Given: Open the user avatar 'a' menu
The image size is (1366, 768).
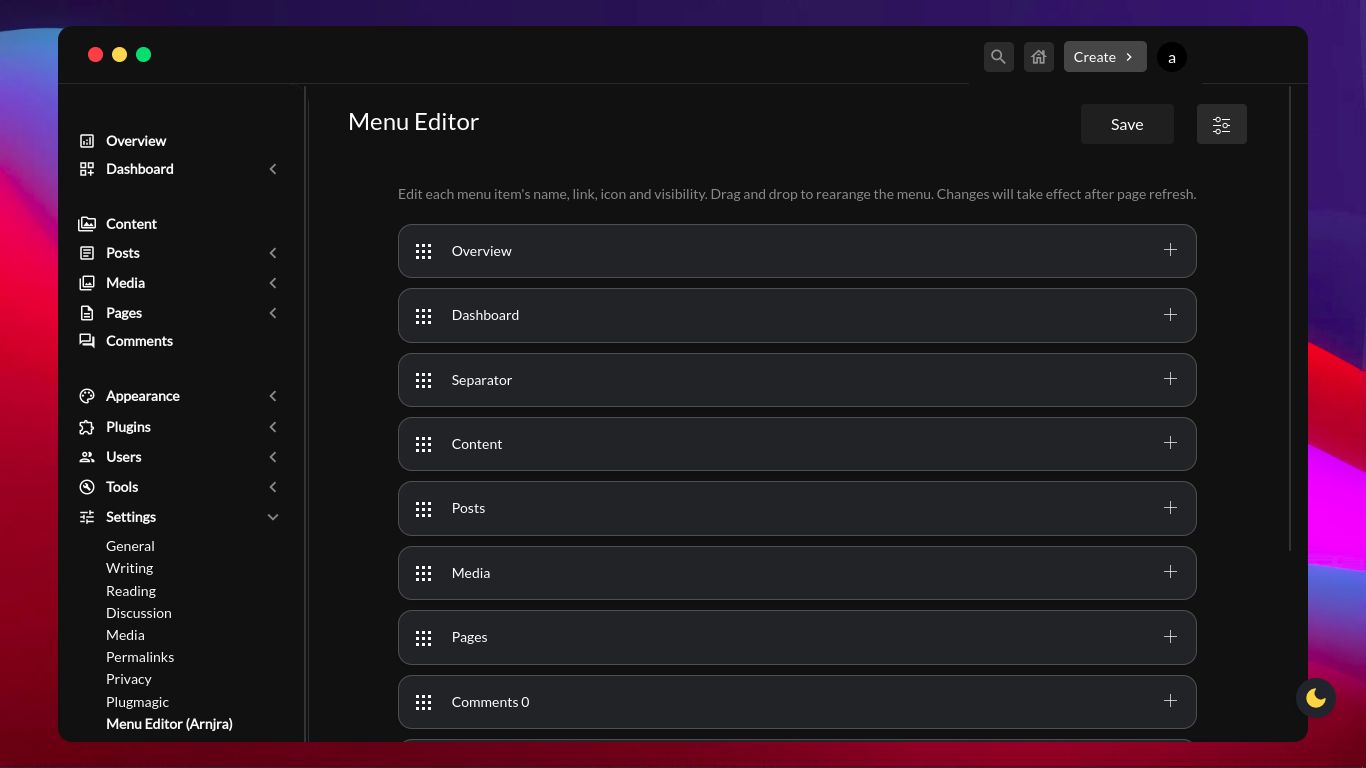Looking at the screenshot, I should point(1172,58).
